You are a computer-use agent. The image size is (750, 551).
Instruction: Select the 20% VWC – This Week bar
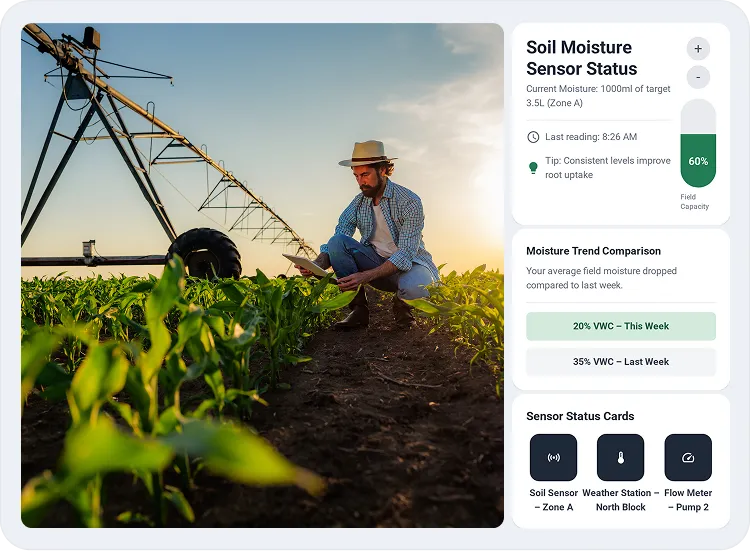(x=621, y=326)
